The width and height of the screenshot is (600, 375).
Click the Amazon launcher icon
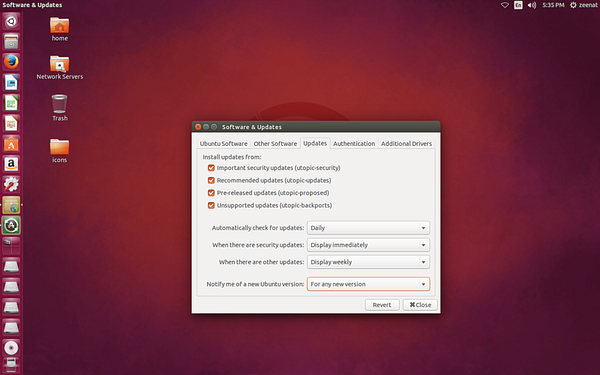tap(11, 164)
